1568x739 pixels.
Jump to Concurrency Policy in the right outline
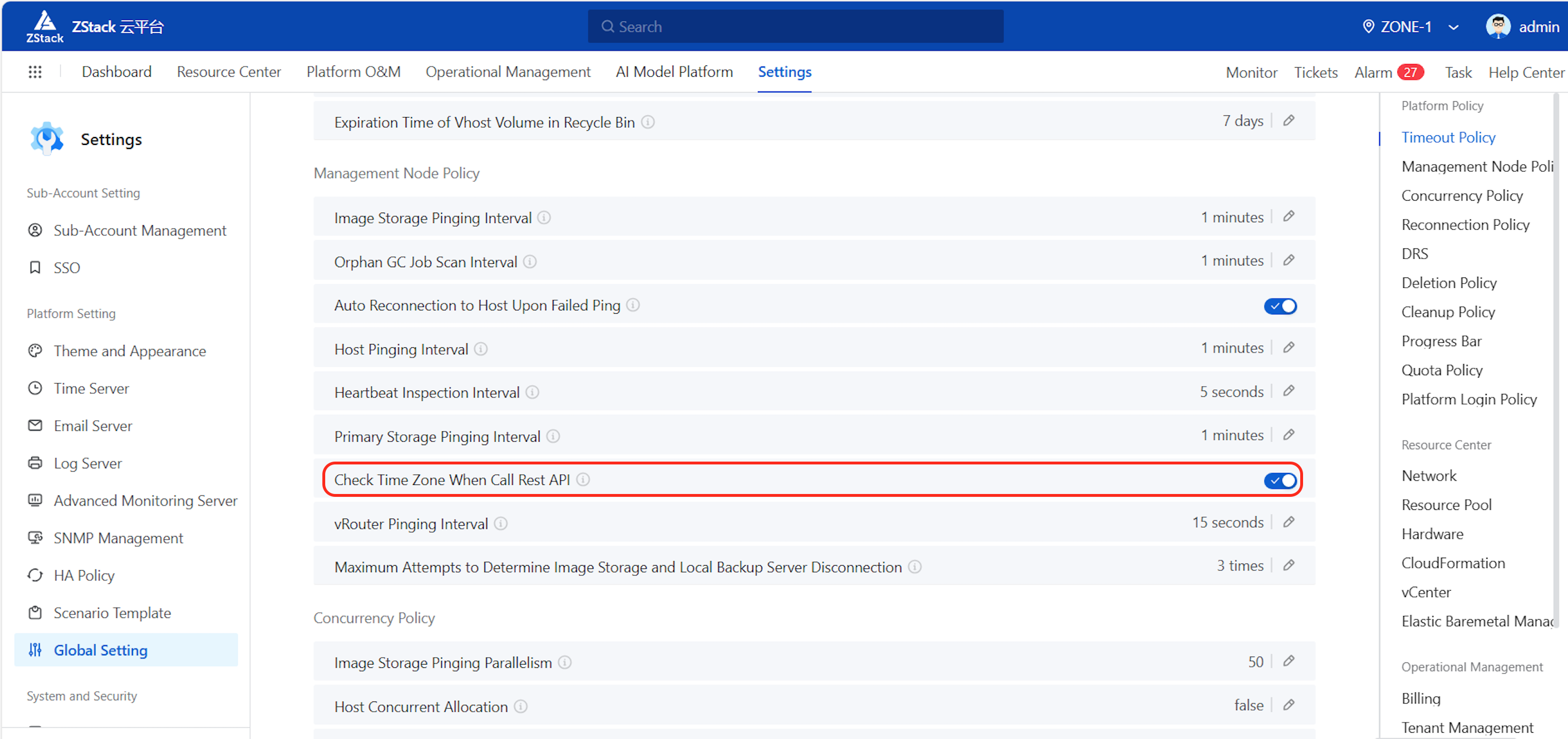click(x=1462, y=196)
